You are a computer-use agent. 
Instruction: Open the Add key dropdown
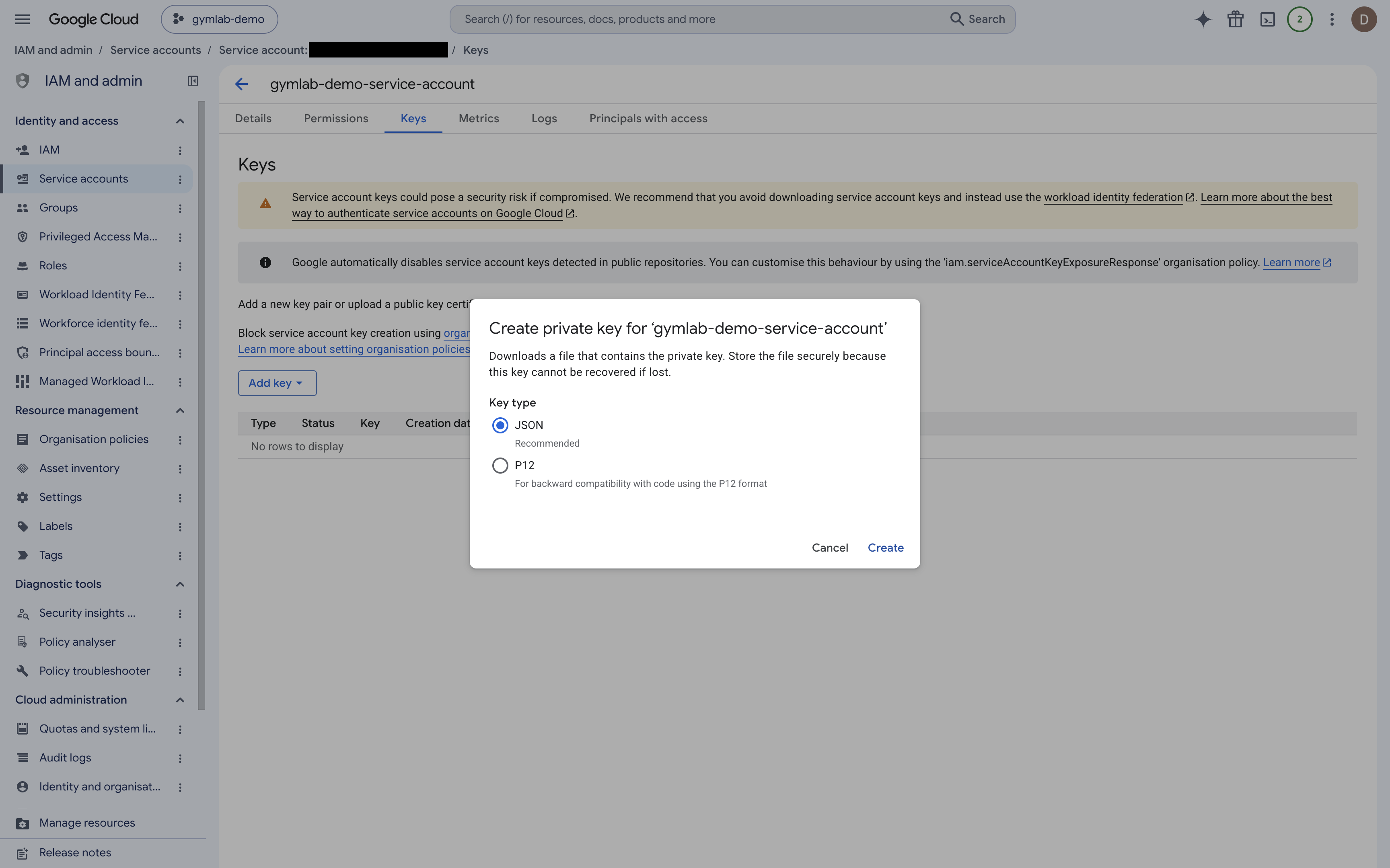click(x=277, y=383)
